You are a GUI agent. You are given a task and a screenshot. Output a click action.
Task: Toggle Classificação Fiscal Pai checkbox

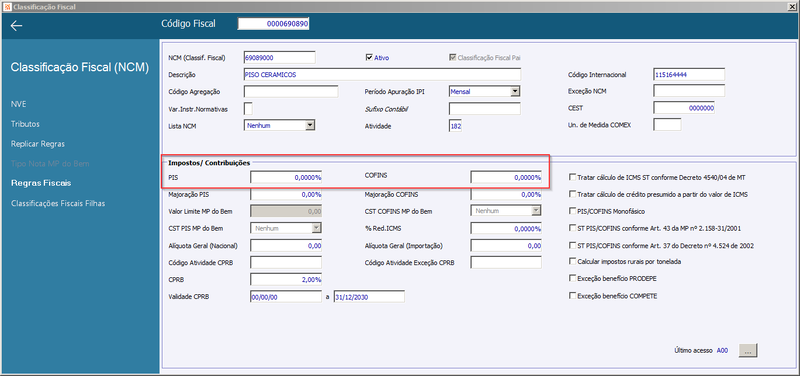pyautogui.click(x=453, y=58)
